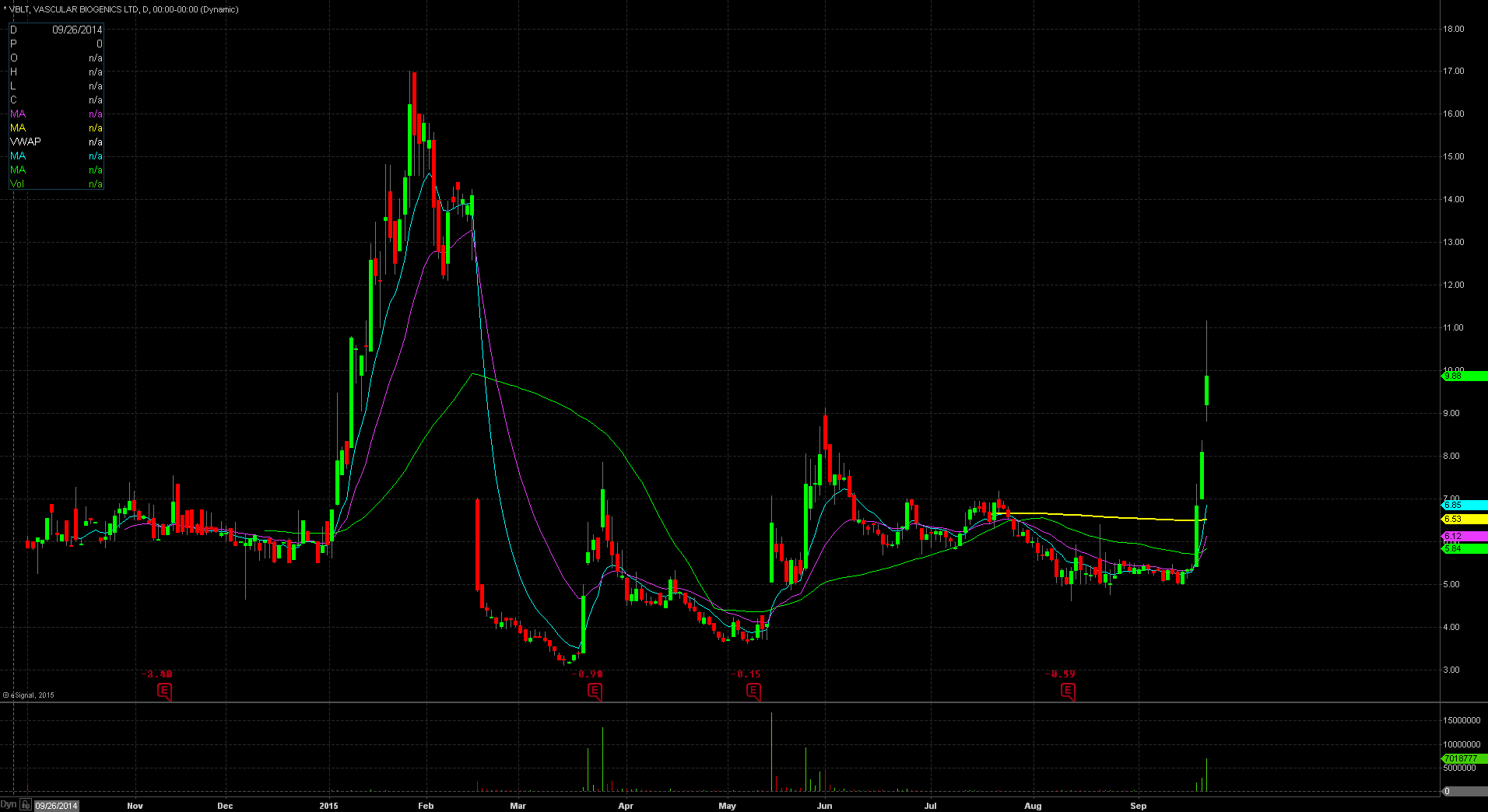Click the Feb label on time axis
Screen dimensions: 1488x812
tap(426, 806)
